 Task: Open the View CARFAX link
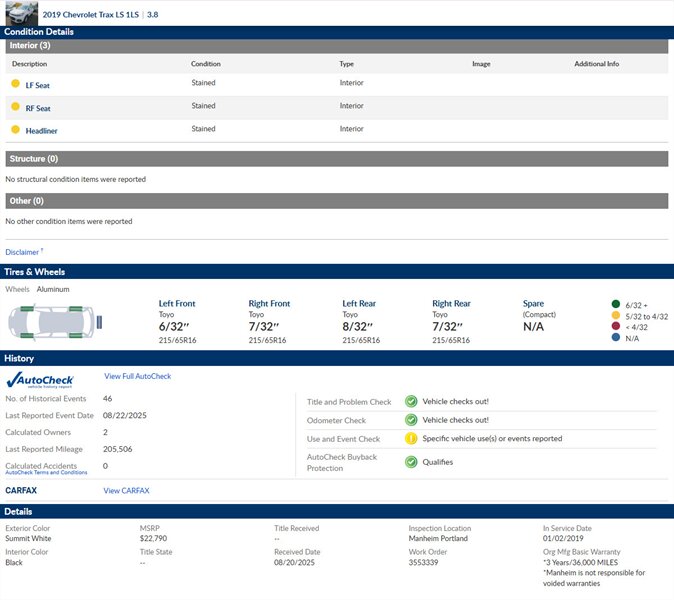coord(126,491)
